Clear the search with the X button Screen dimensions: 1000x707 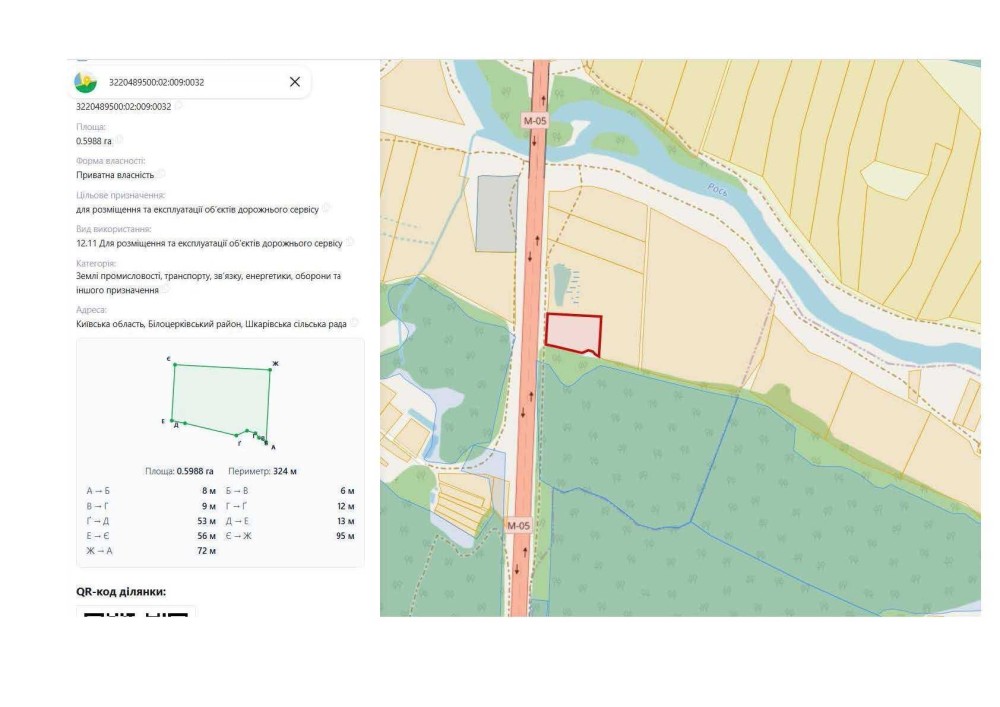coord(295,82)
